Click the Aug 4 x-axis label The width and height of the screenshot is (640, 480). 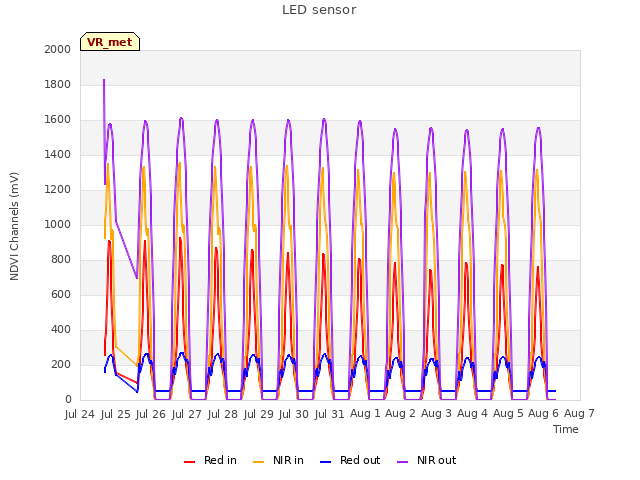pyautogui.click(x=472, y=413)
